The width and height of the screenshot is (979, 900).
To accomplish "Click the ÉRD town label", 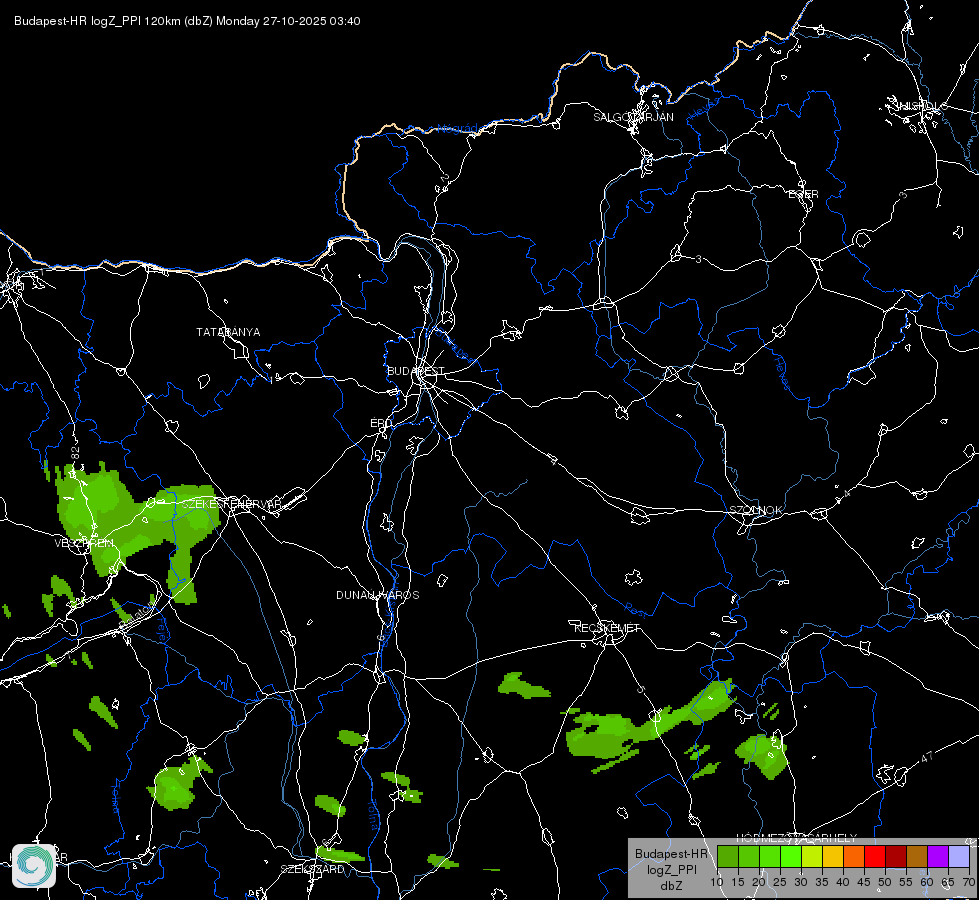I will [381, 423].
